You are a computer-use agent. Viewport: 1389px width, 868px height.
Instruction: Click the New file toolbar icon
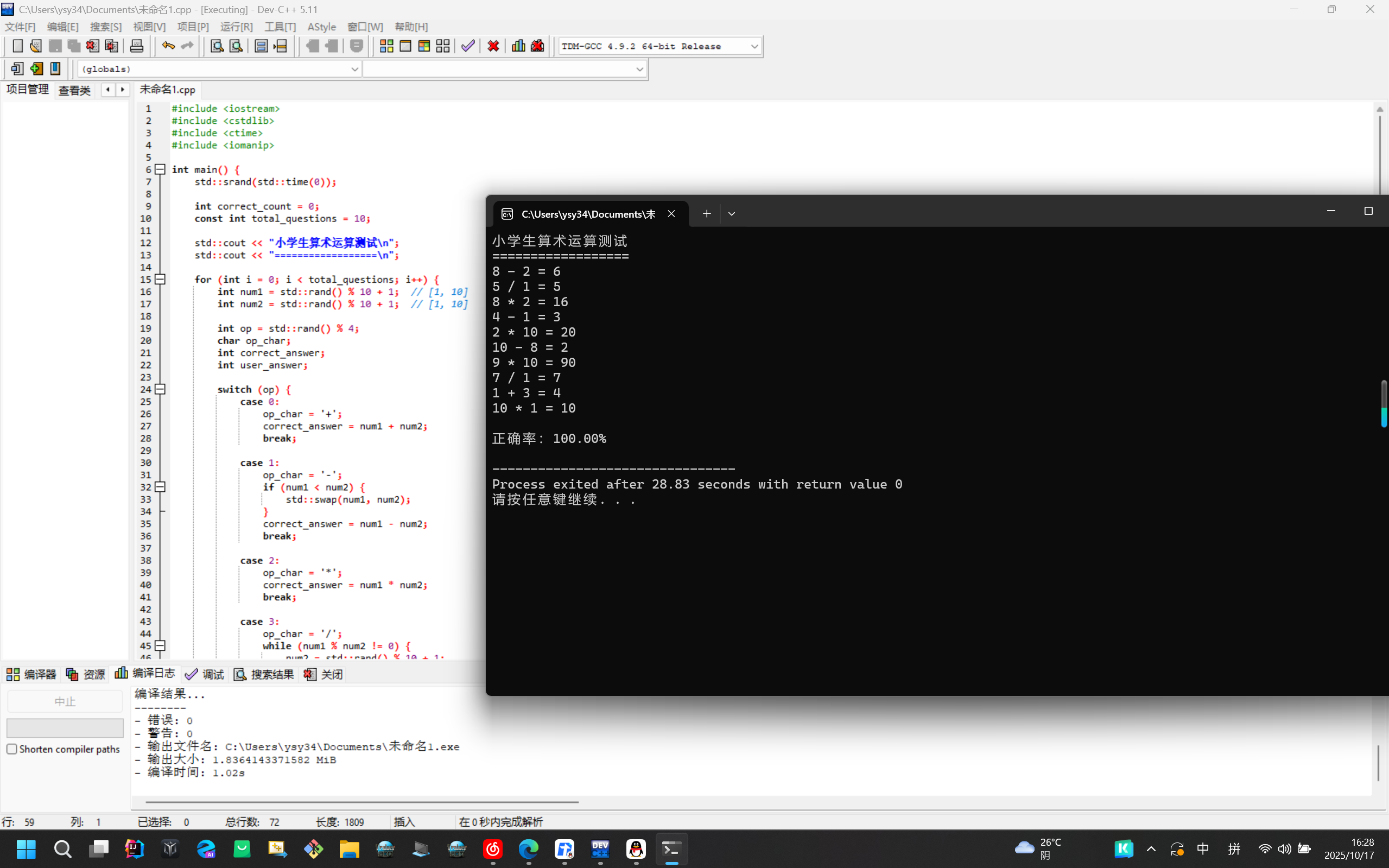[18, 46]
